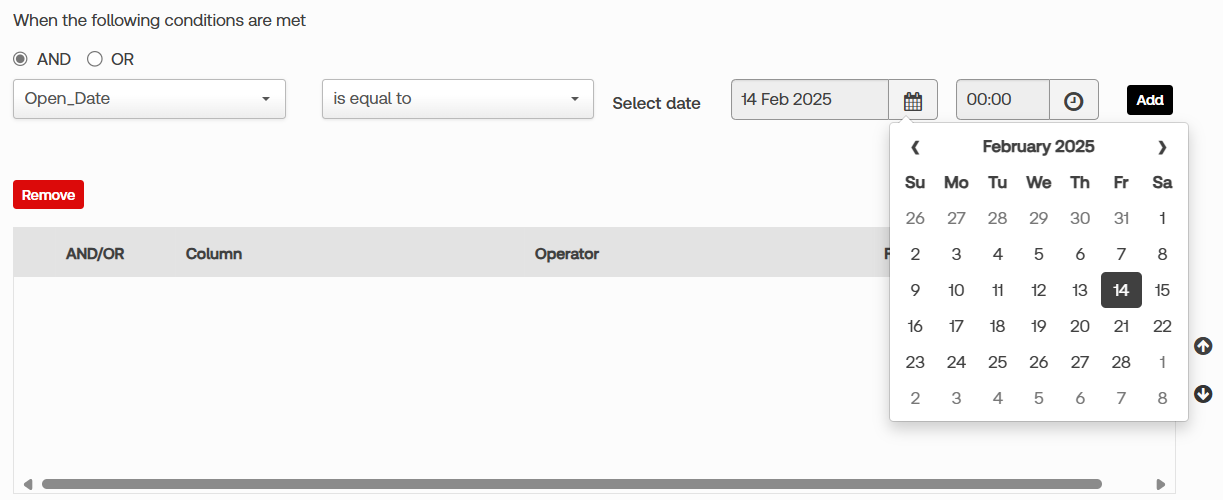
Task: Select the AND radio button
Action: click(x=20, y=59)
